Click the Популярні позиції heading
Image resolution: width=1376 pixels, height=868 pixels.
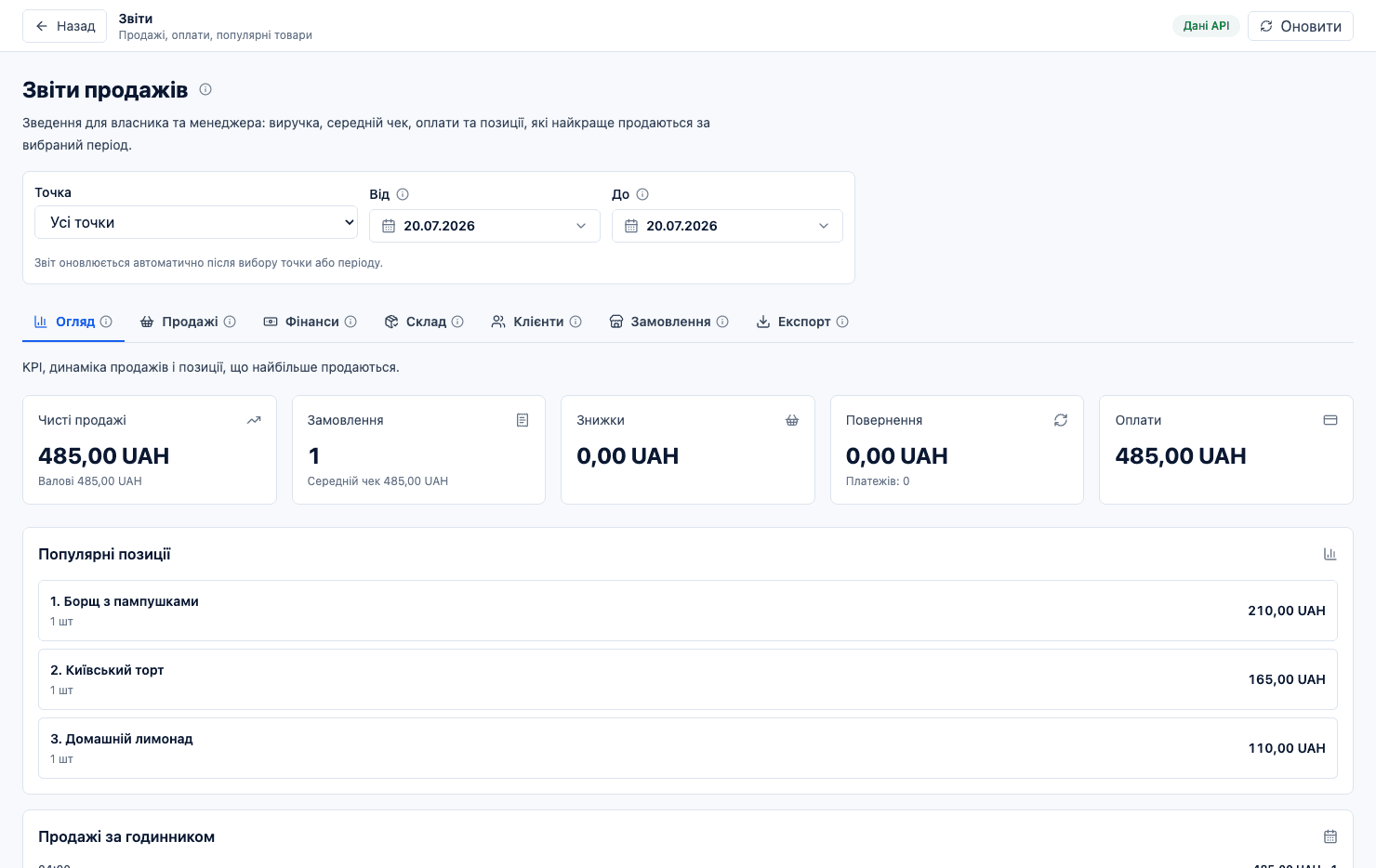click(x=104, y=554)
